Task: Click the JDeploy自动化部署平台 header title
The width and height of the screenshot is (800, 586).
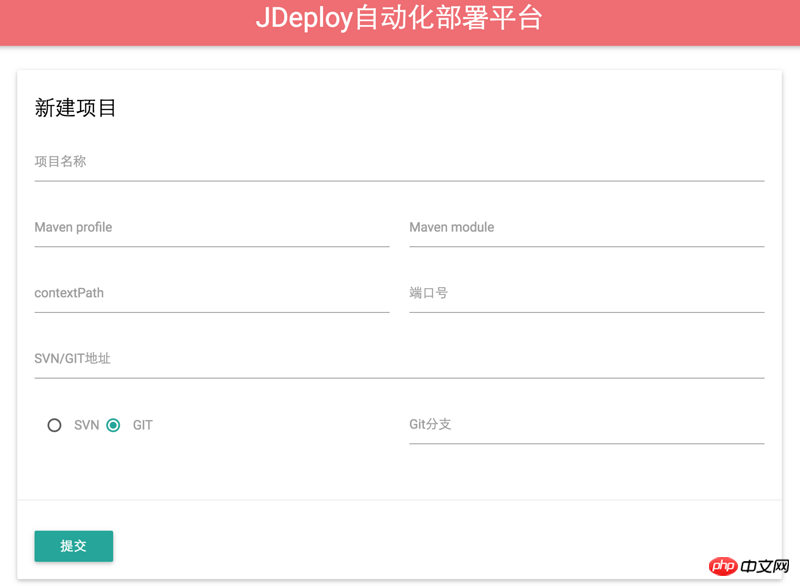Action: pyautogui.click(x=398, y=18)
